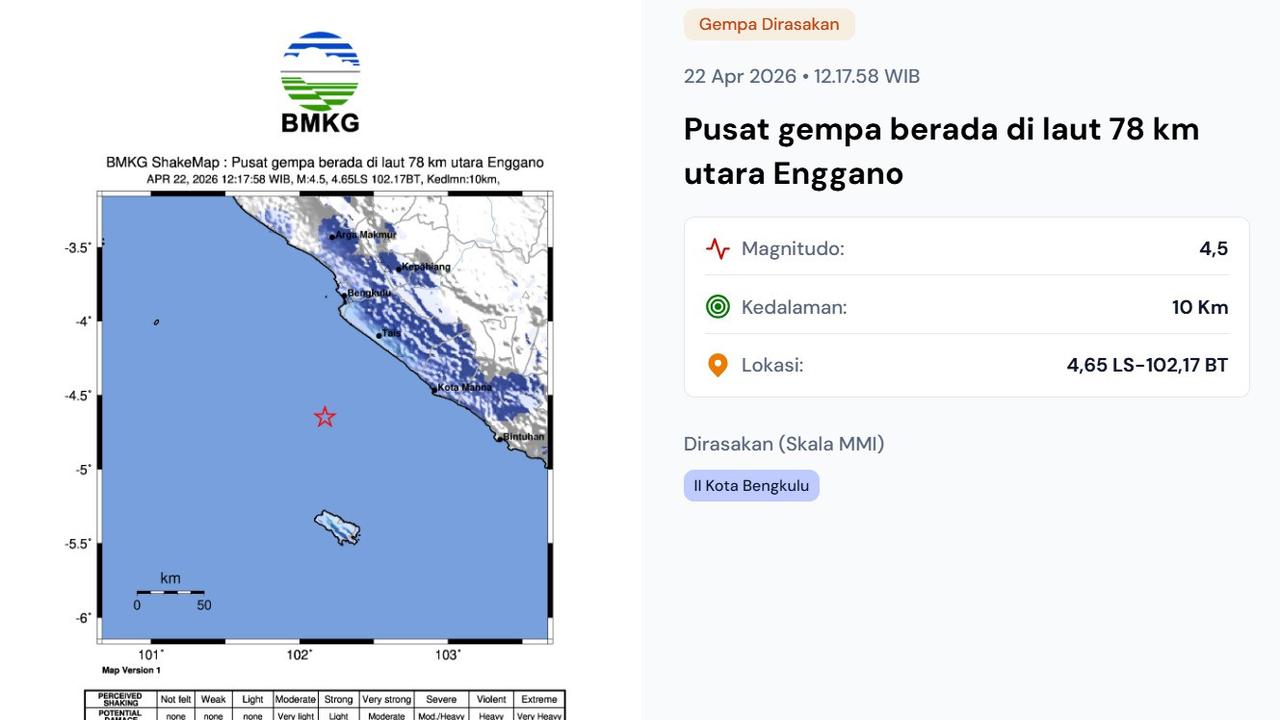Click the magnitude value 4,5
The width and height of the screenshot is (1280, 720).
tap(1215, 248)
